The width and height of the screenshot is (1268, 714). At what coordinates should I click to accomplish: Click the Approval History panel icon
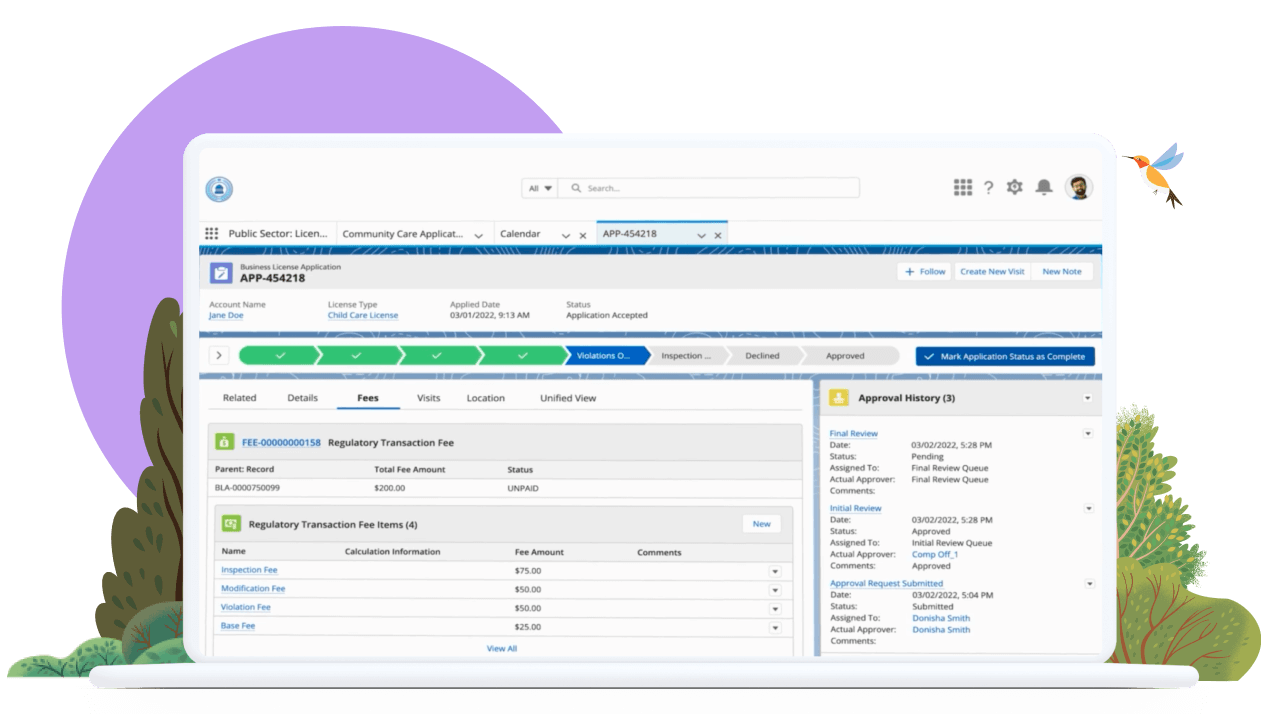[x=838, y=398]
